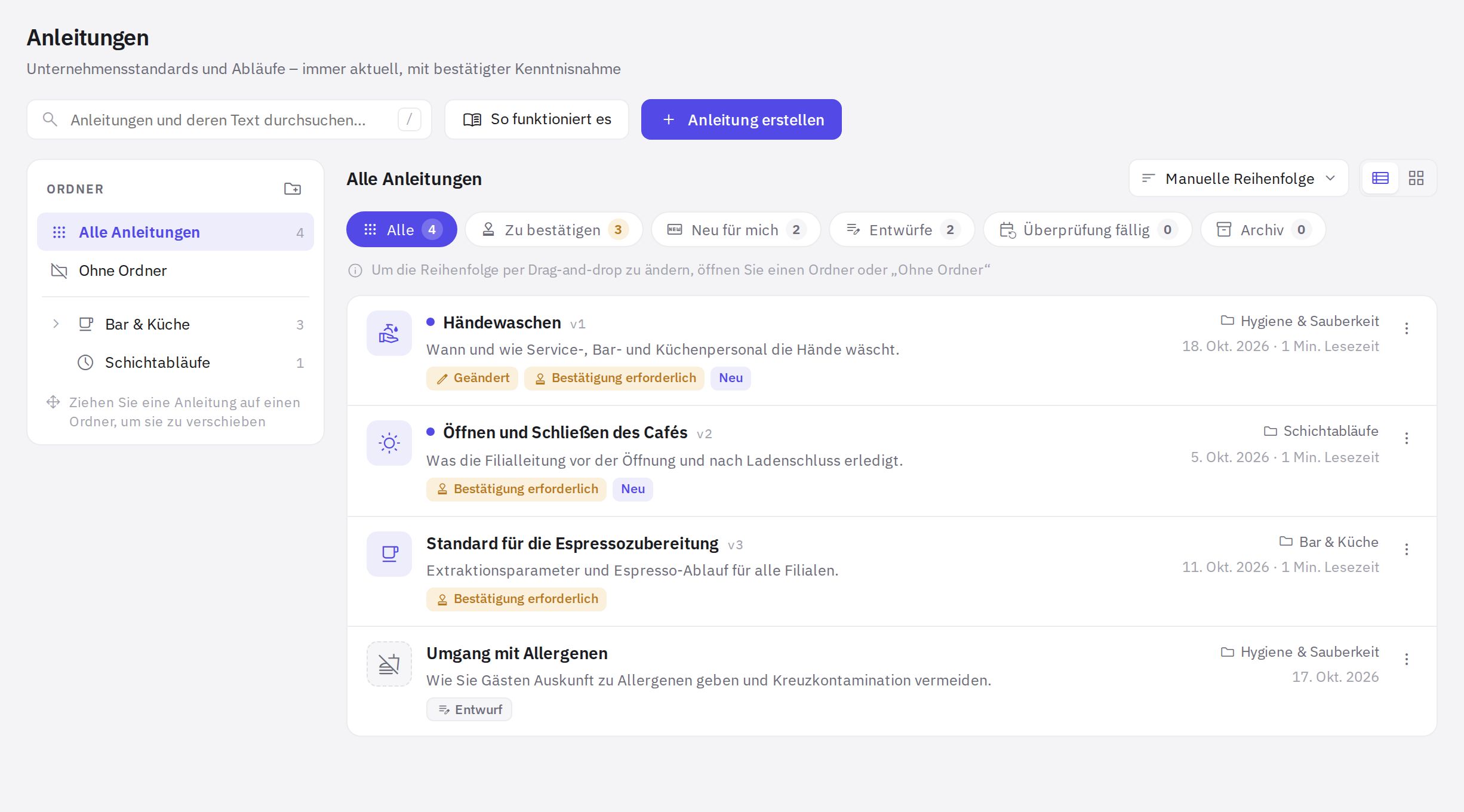Click the cup icon of Espressozubereitung

click(389, 554)
